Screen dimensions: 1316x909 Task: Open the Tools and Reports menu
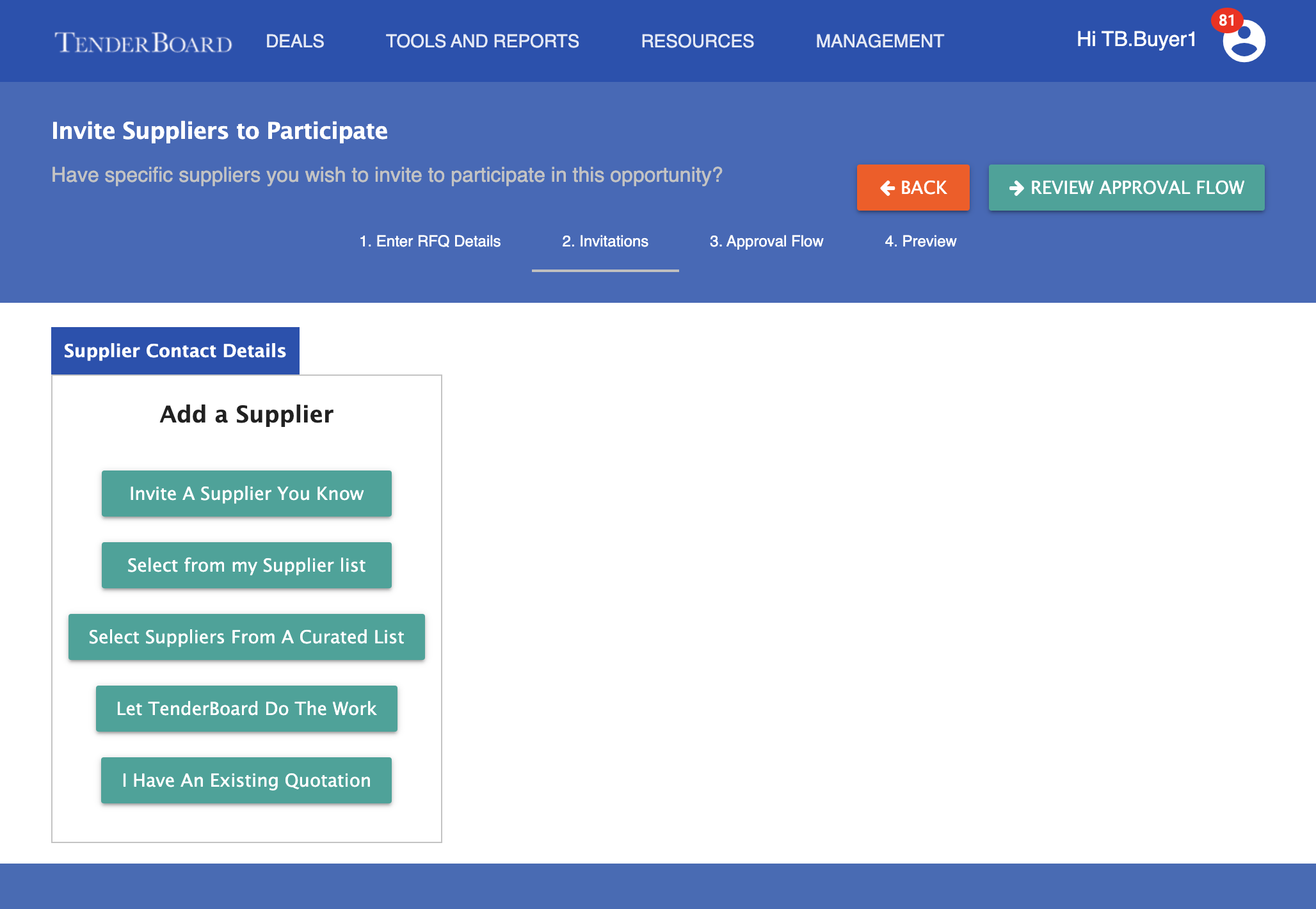point(483,41)
